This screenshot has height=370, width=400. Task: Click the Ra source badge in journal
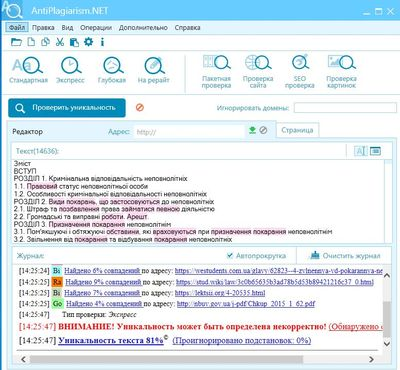pyautogui.click(x=57, y=282)
